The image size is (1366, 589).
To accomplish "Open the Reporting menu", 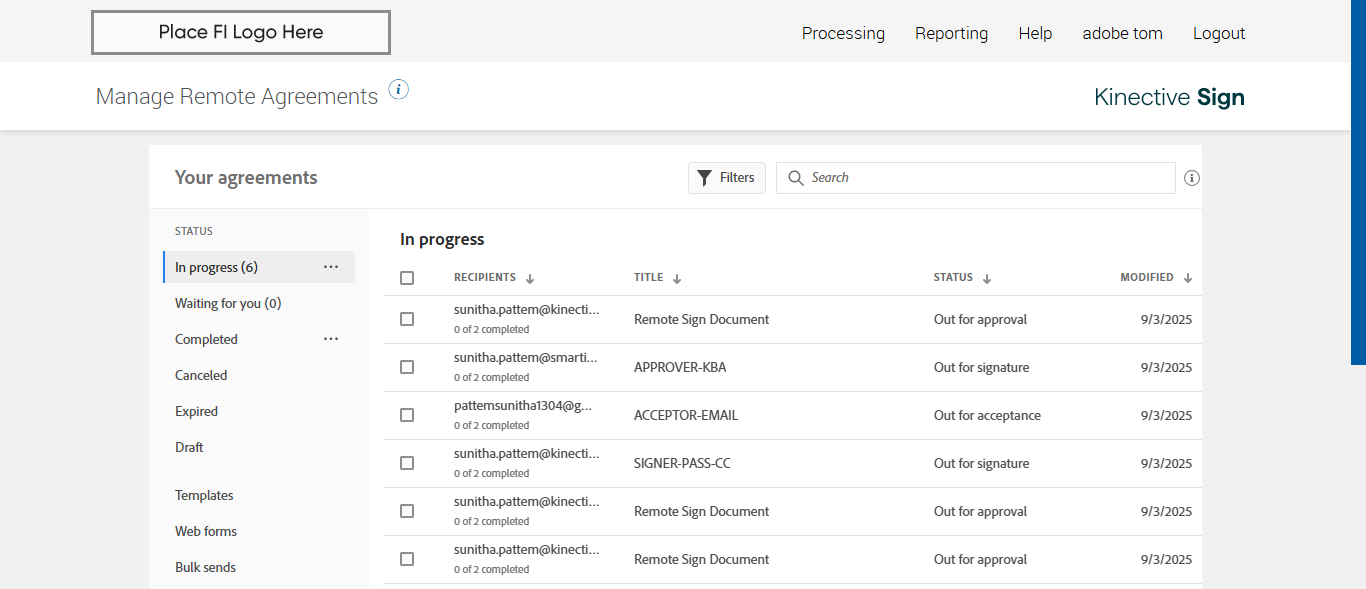I will 951,33.
